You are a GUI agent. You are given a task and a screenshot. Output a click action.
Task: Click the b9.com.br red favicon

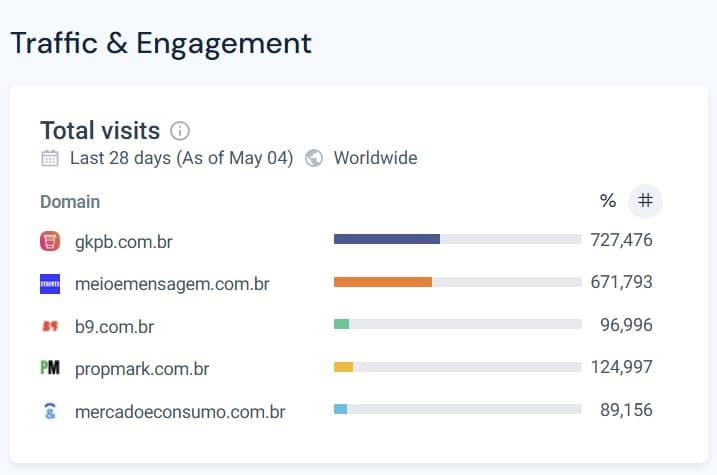(50, 326)
